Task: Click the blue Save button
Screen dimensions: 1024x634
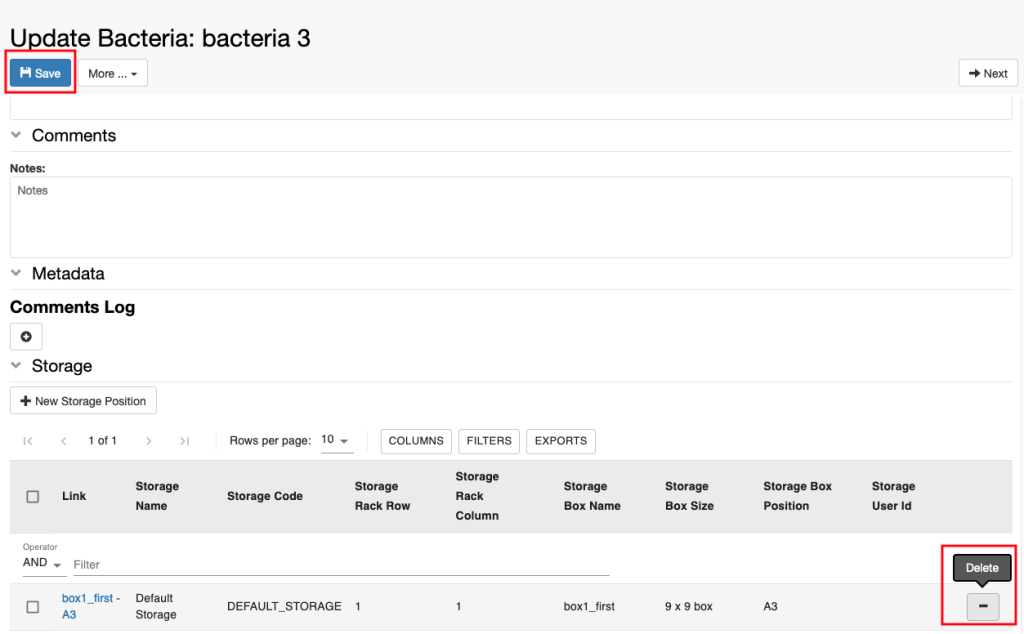Action: coord(40,73)
